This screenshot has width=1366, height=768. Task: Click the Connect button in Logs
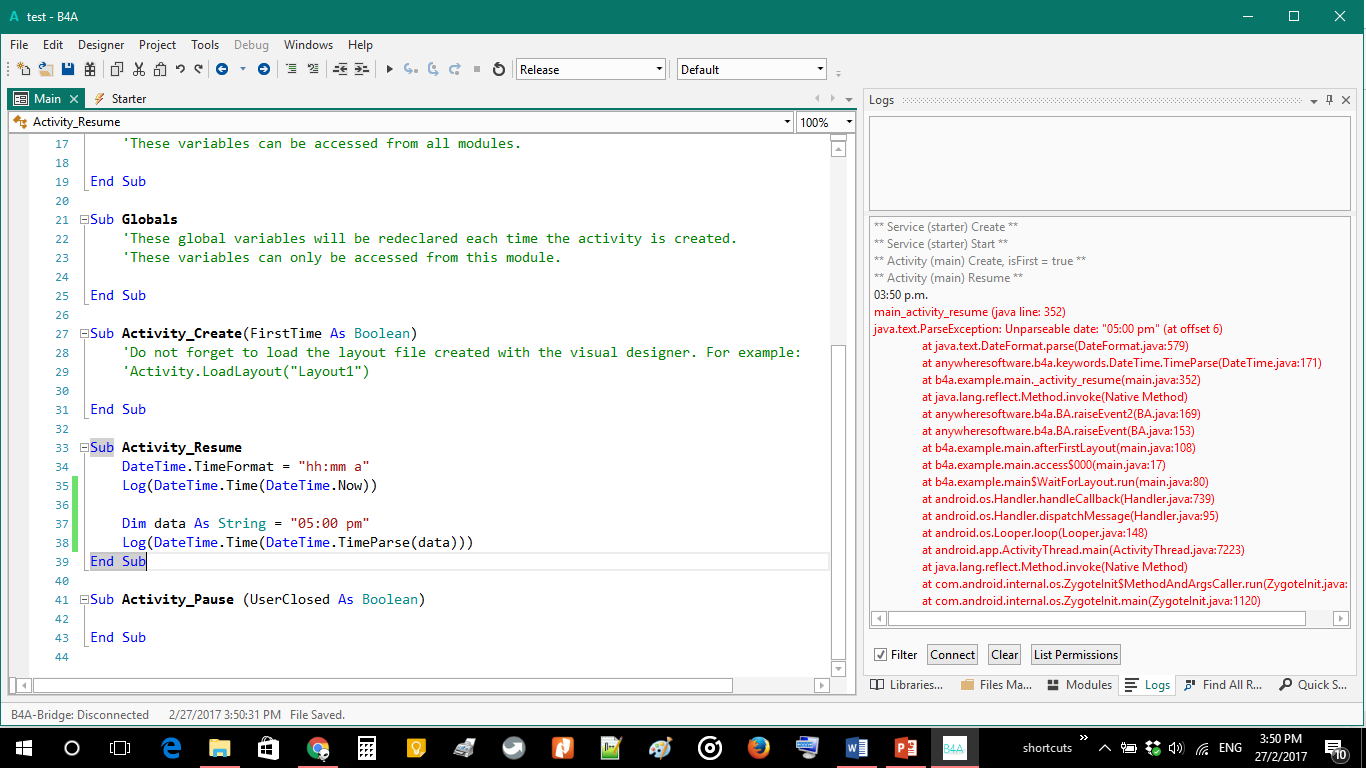(x=952, y=655)
